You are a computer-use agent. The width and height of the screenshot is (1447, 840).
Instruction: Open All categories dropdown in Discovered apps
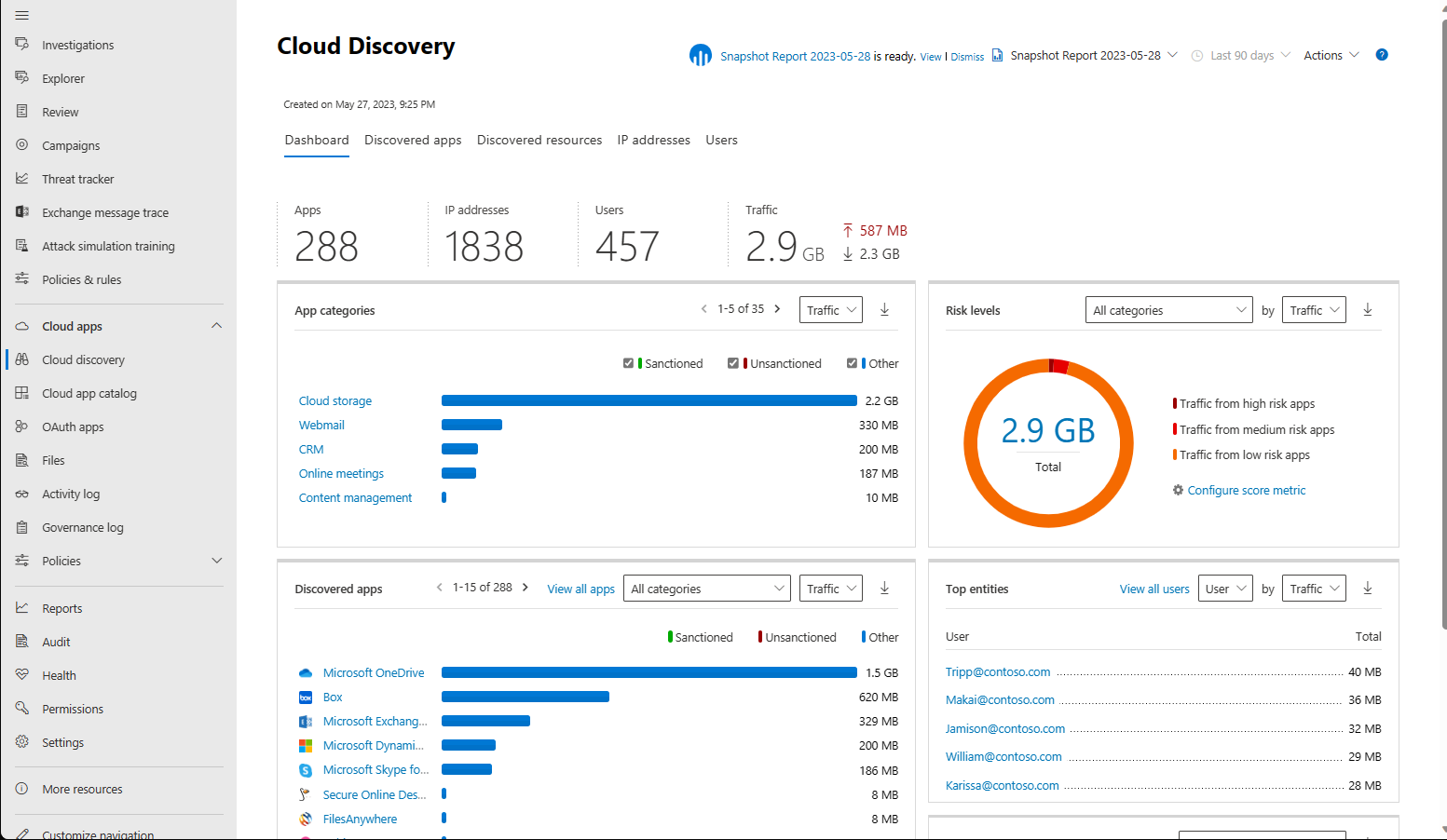(x=707, y=589)
